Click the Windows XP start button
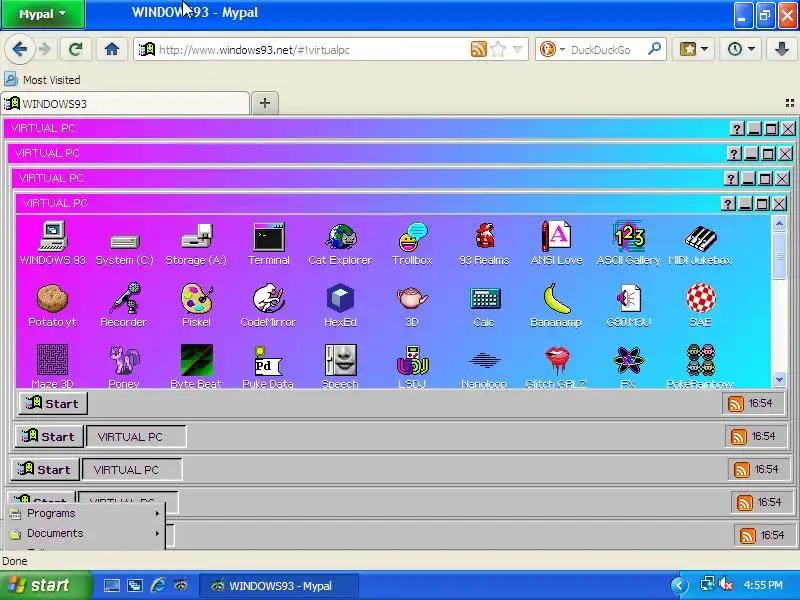This screenshot has height=600, width=800. (x=46, y=585)
